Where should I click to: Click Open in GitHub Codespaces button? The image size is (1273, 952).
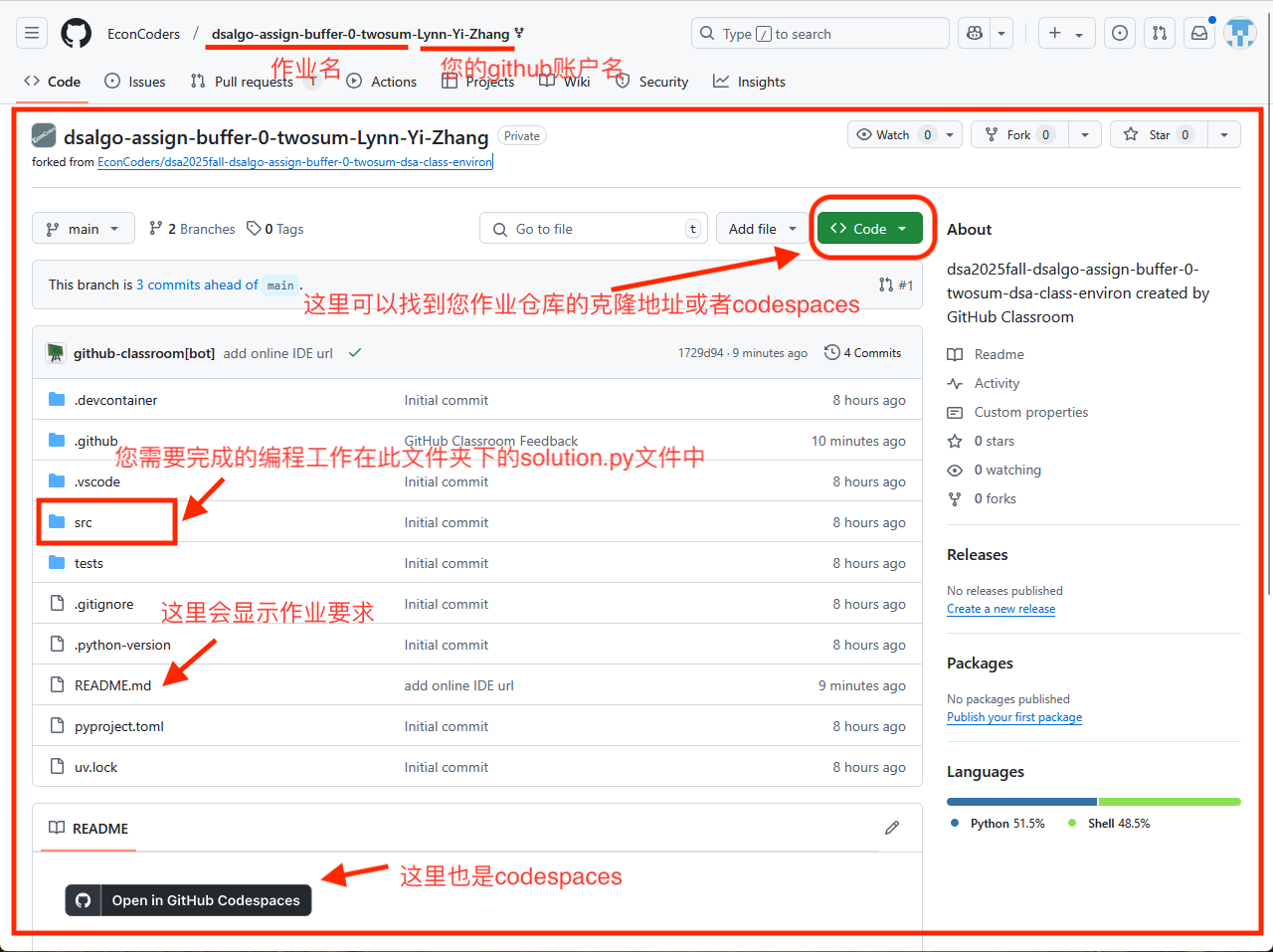[188, 900]
